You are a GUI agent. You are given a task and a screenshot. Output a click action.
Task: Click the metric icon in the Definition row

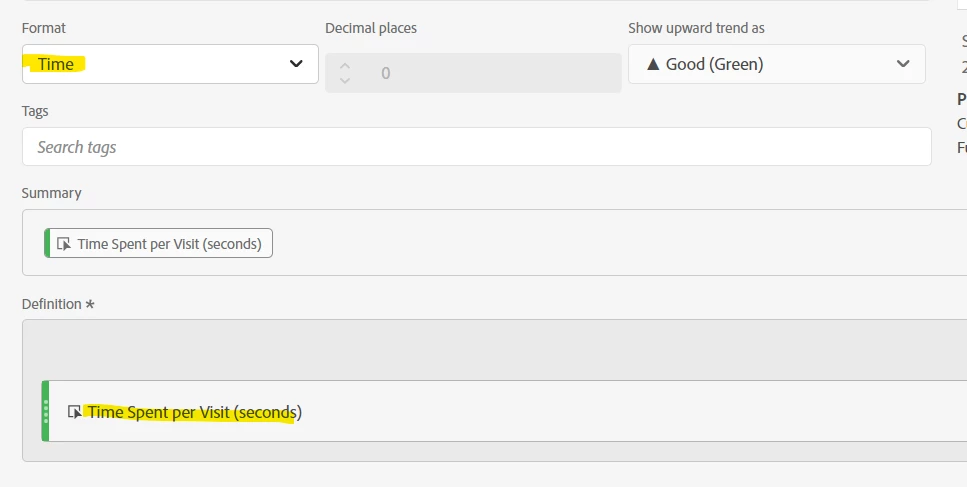click(74, 411)
